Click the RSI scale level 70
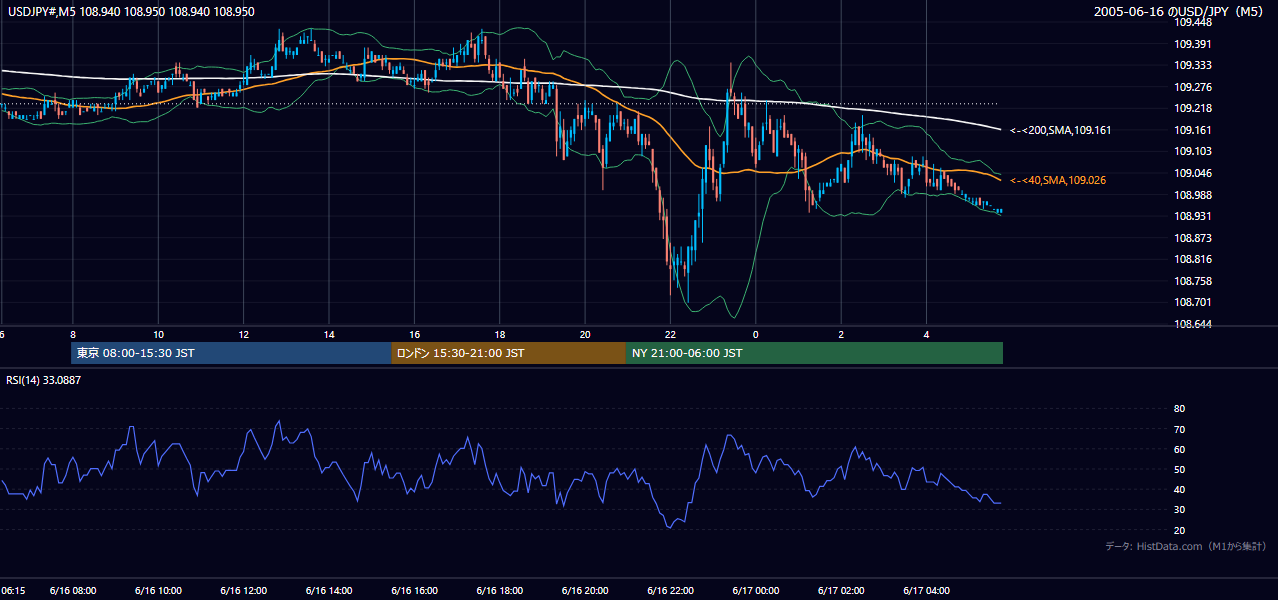This screenshot has height=600, width=1278. click(1179, 429)
